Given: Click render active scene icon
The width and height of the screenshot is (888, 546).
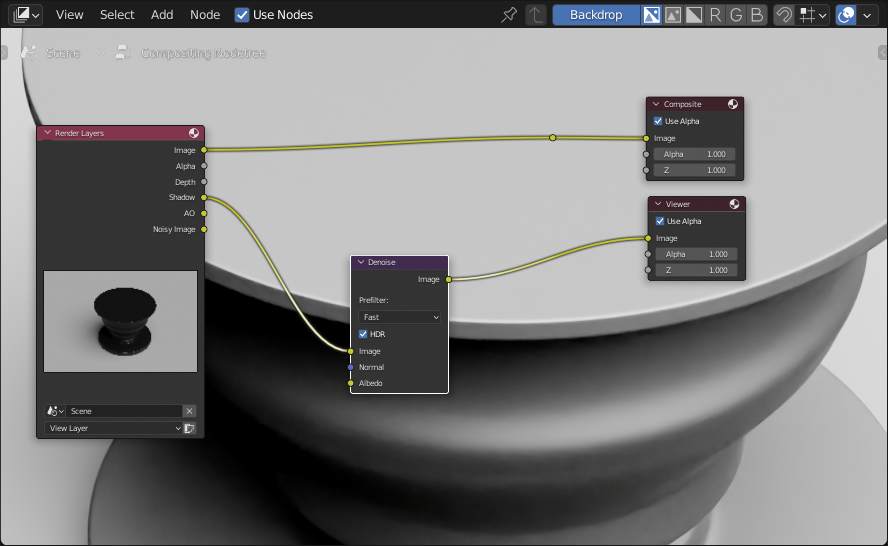Looking at the screenshot, I should point(190,428).
